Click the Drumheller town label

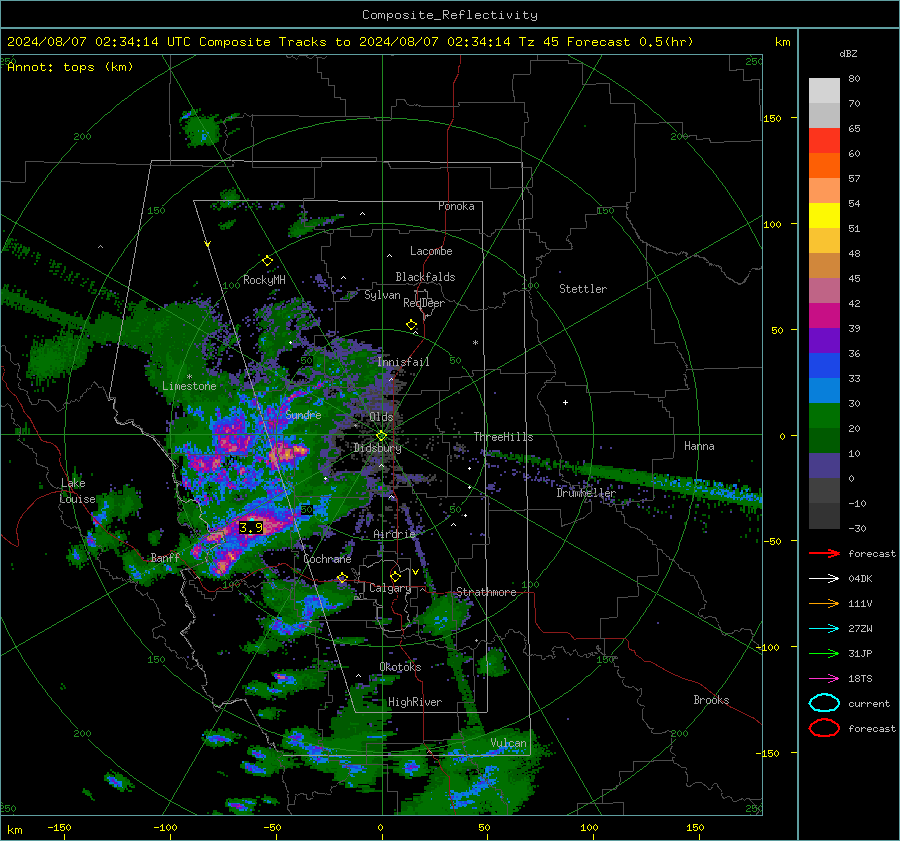click(586, 493)
